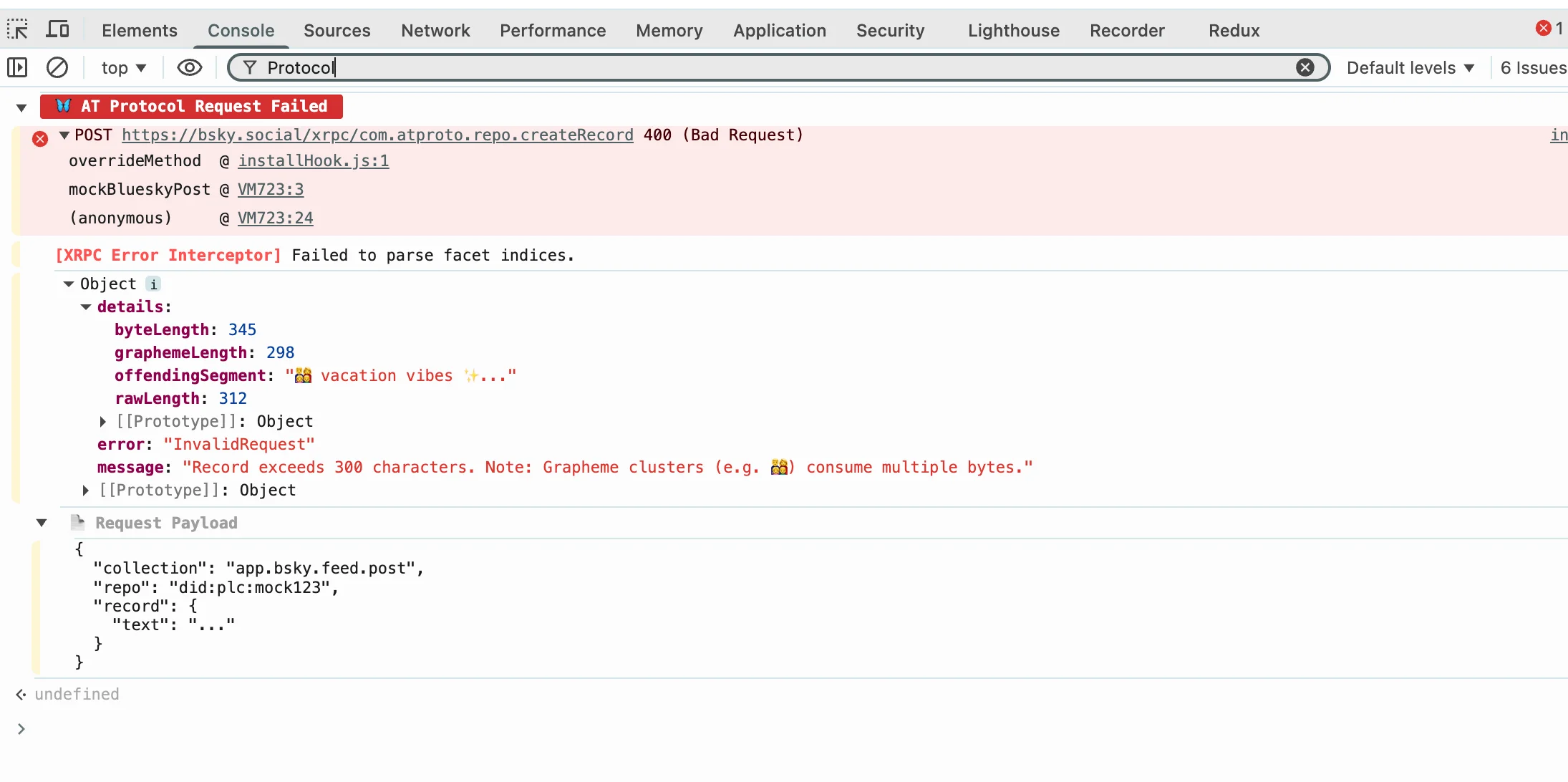Screen dimensions: 1568x782
Task: Collapse the AT Protocol Request Failed group
Action: [21, 107]
